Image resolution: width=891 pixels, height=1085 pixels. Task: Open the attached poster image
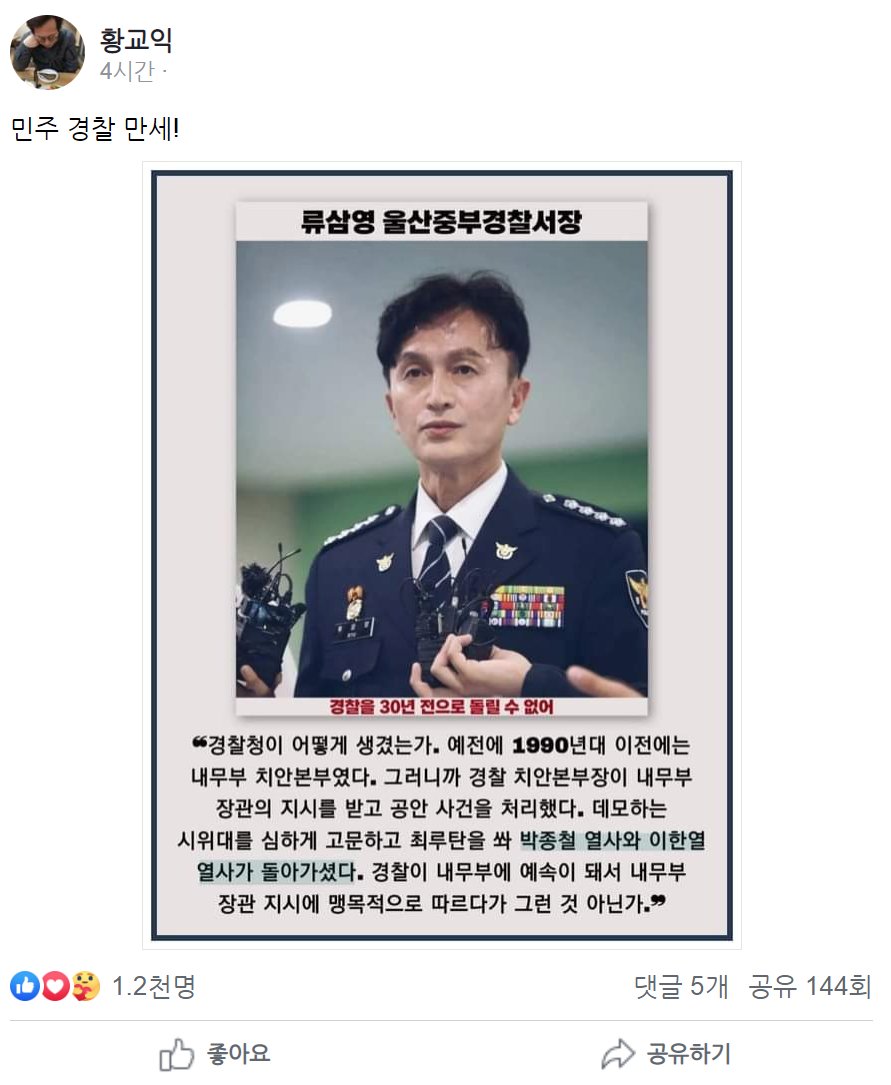point(442,556)
